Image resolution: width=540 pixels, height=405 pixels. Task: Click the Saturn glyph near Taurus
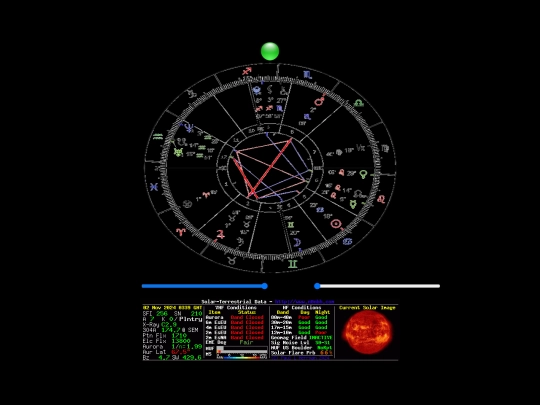point(240,242)
